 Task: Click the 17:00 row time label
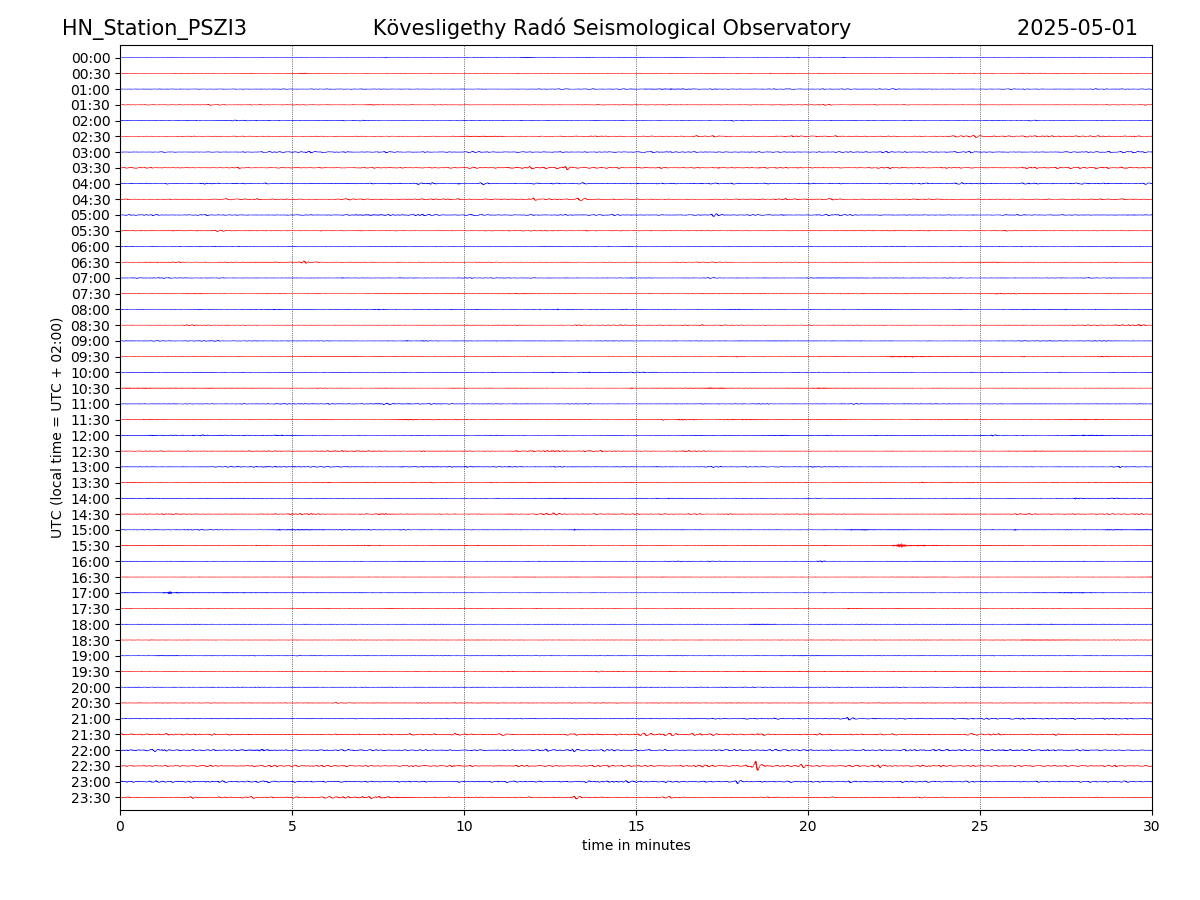90,593
